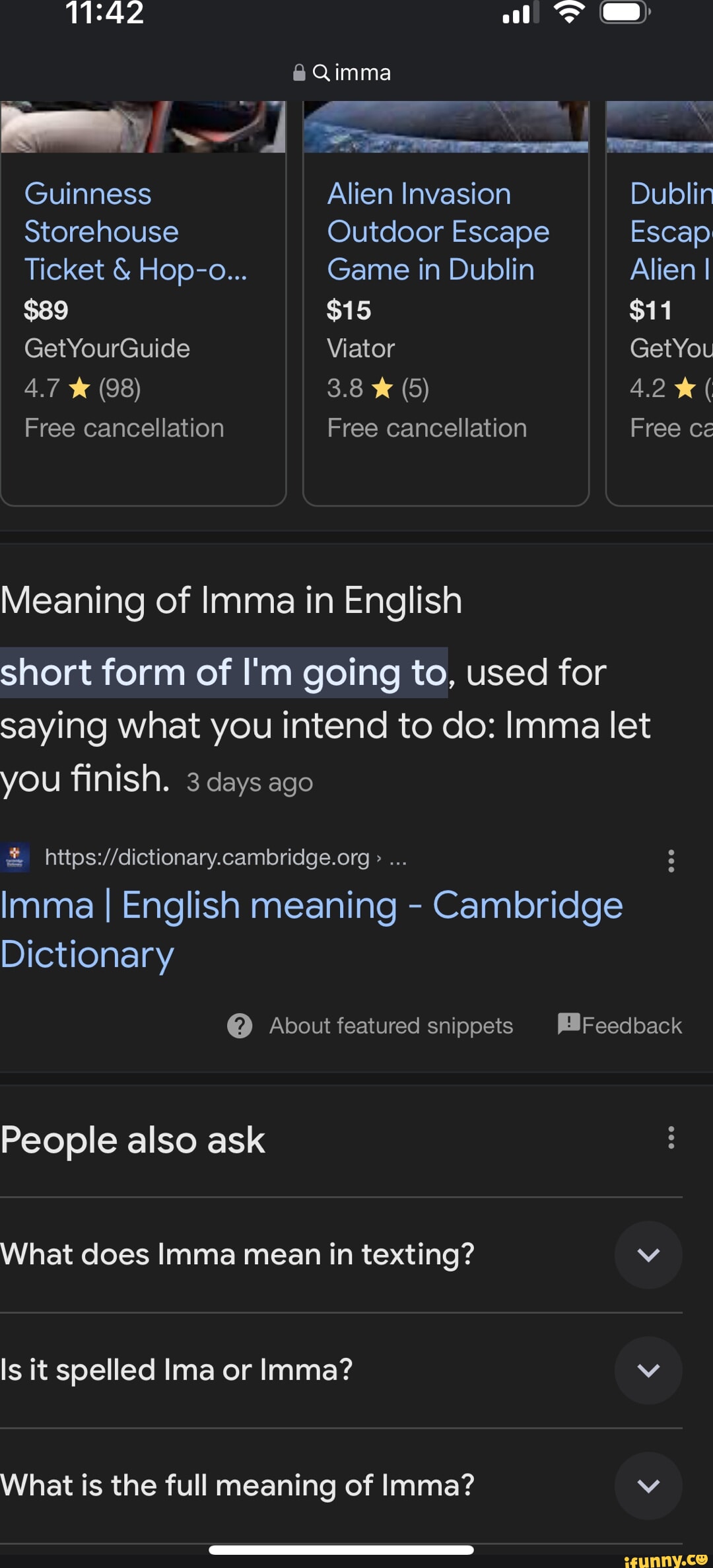
Task: Expand "What is the full meaning of Imma?"
Action: pos(648,1485)
